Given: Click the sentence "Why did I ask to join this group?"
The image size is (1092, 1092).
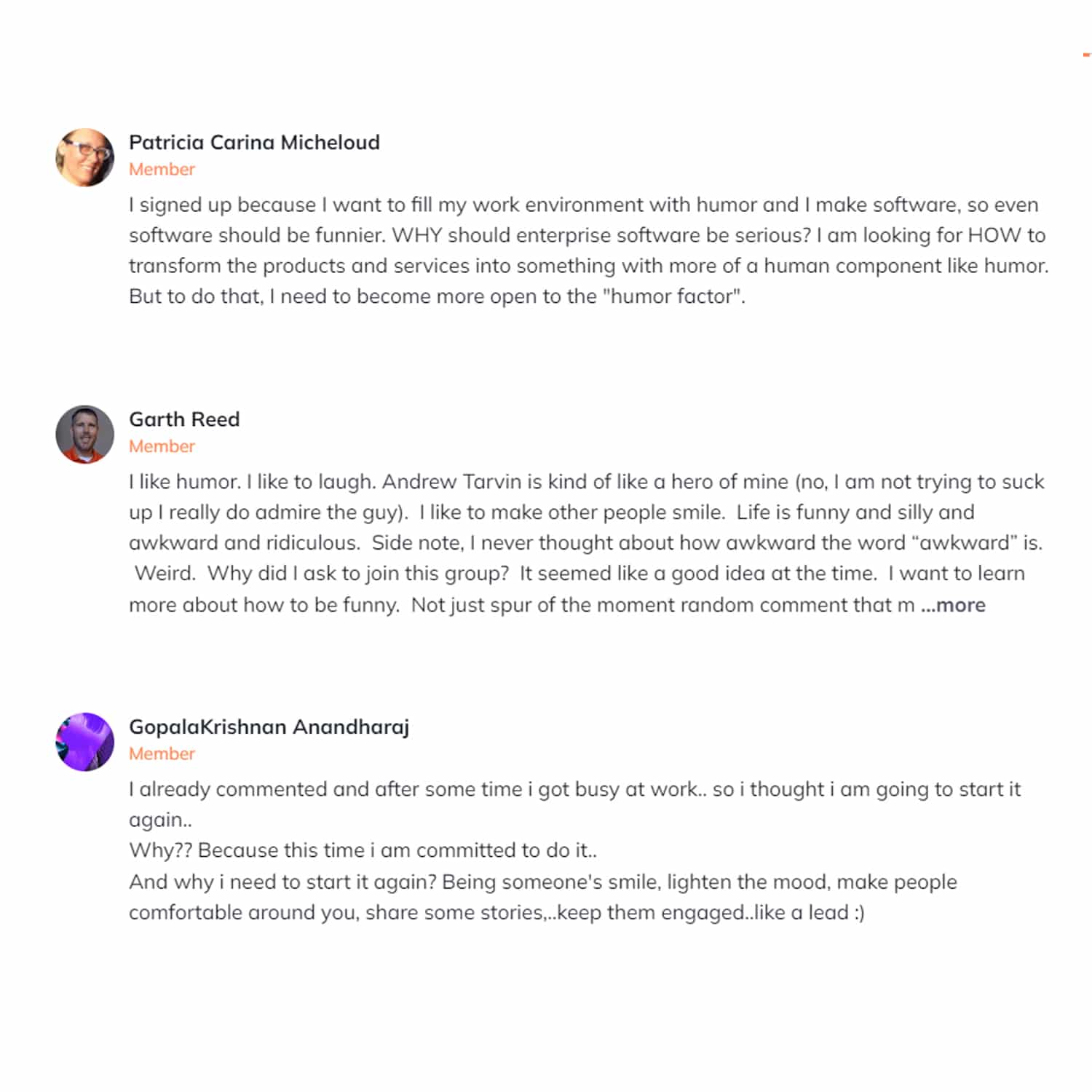Looking at the screenshot, I should coord(358,574).
